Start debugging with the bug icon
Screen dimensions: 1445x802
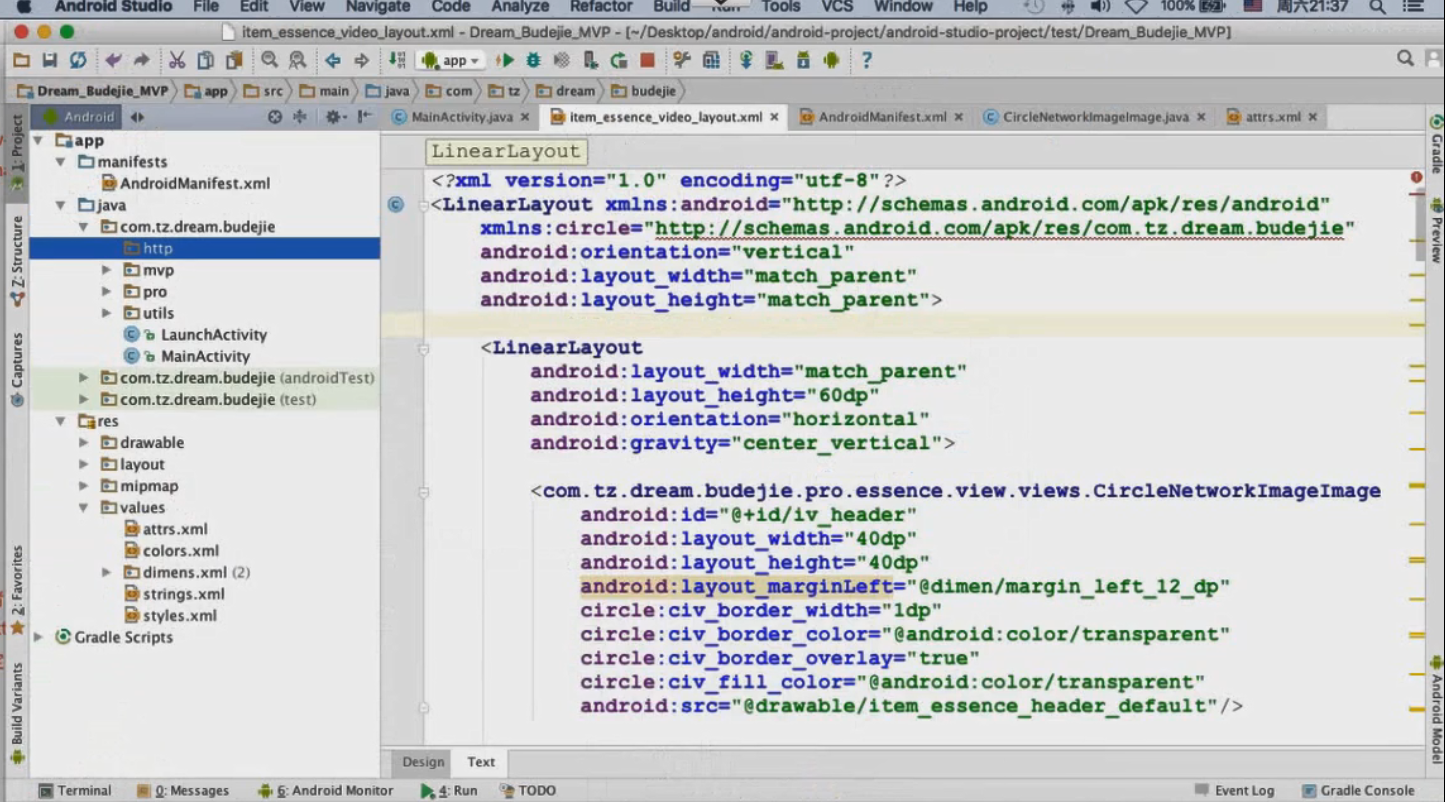pyautogui.click(x=533, y=61)
